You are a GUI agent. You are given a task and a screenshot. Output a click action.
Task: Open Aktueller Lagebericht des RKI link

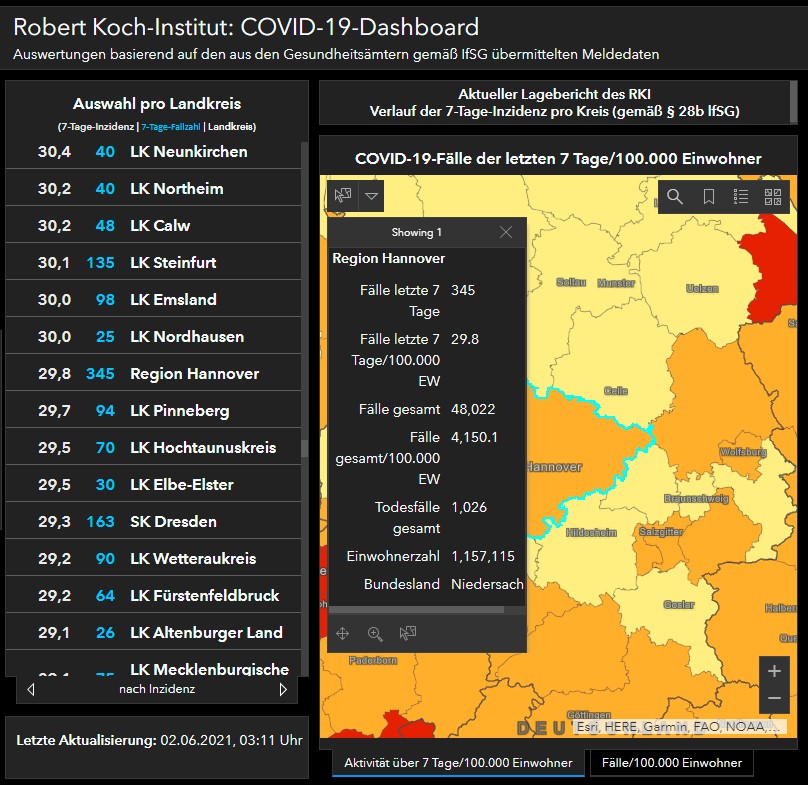tap(554, 94)
